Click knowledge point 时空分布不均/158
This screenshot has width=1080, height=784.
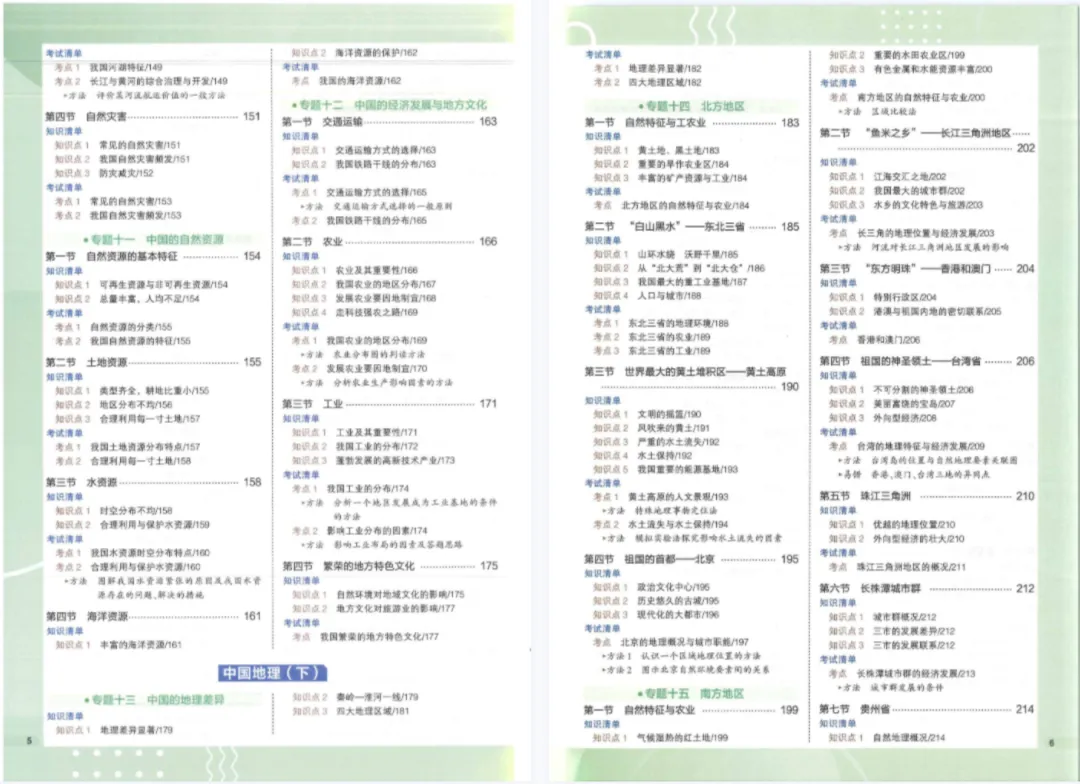click(136, 510)
